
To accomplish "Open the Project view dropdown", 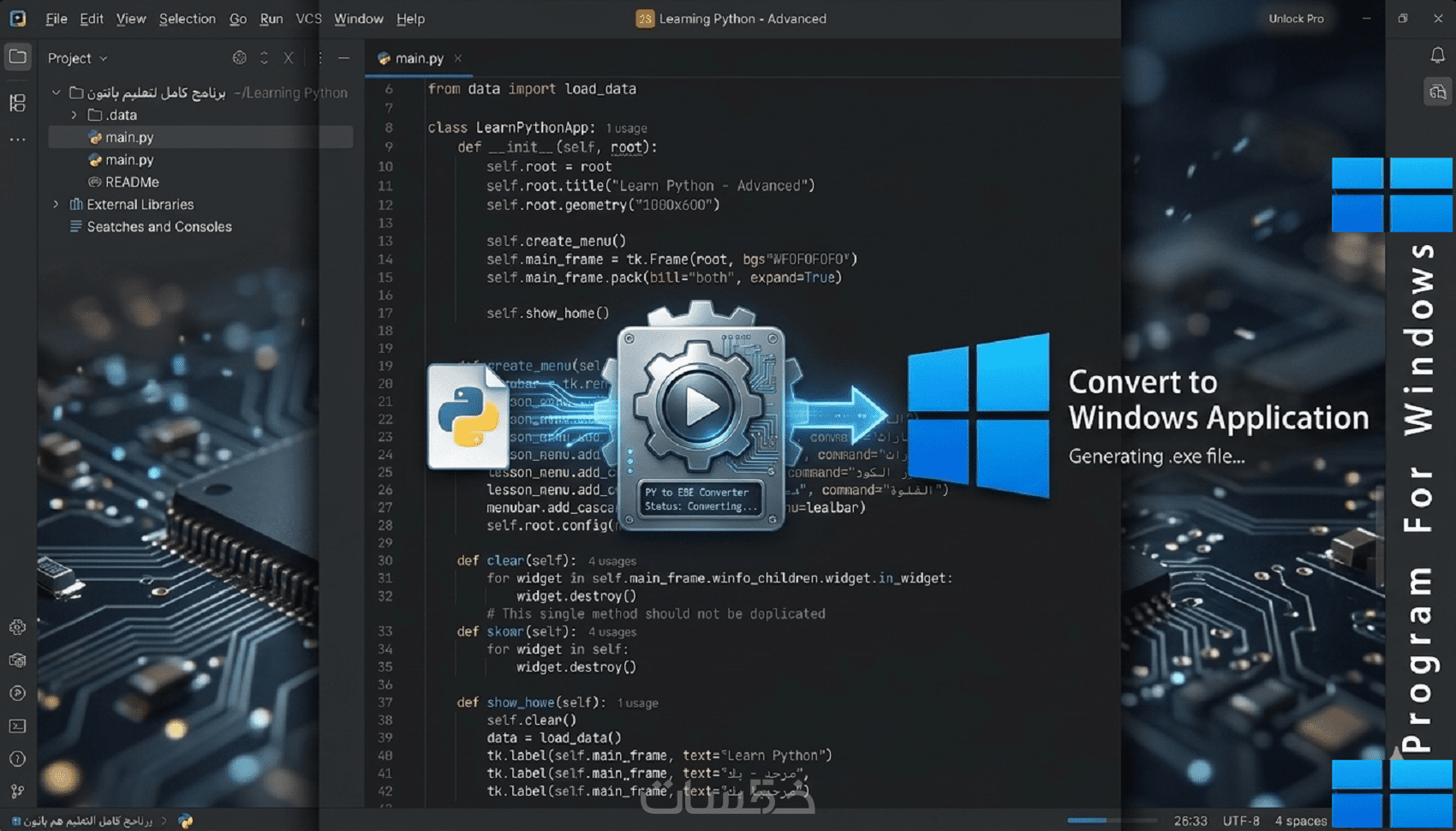I will 78,58.
